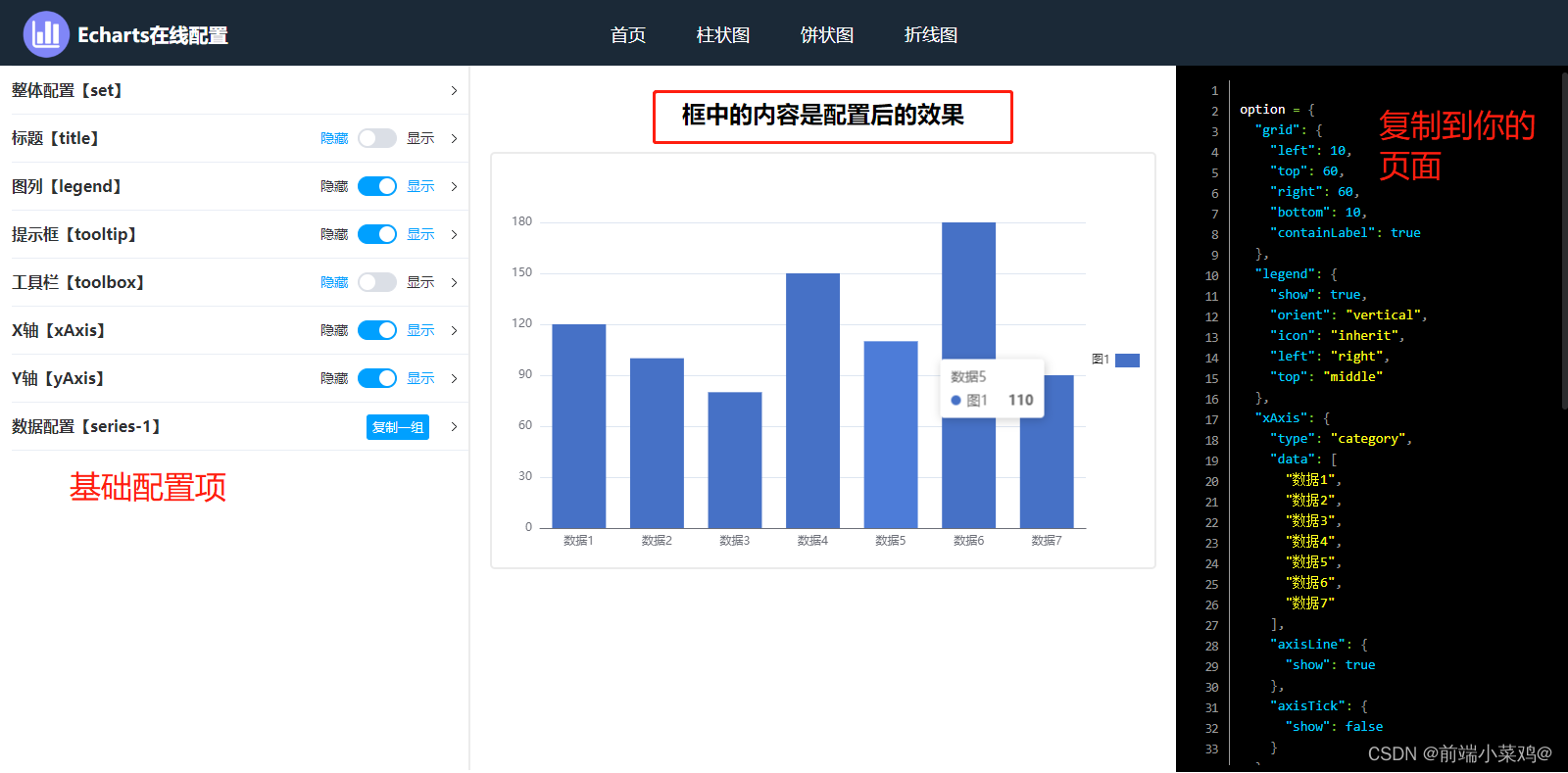The image size is (1568, 773).
Task: Switch off the X轴 [xAxis] toggle
Action: pos(377,330)
